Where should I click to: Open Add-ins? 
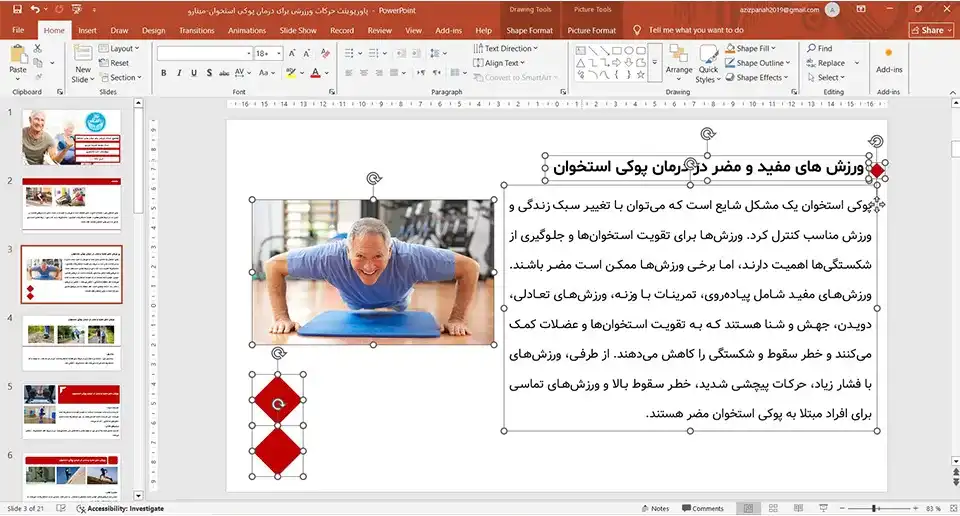(x=889, y=60)
